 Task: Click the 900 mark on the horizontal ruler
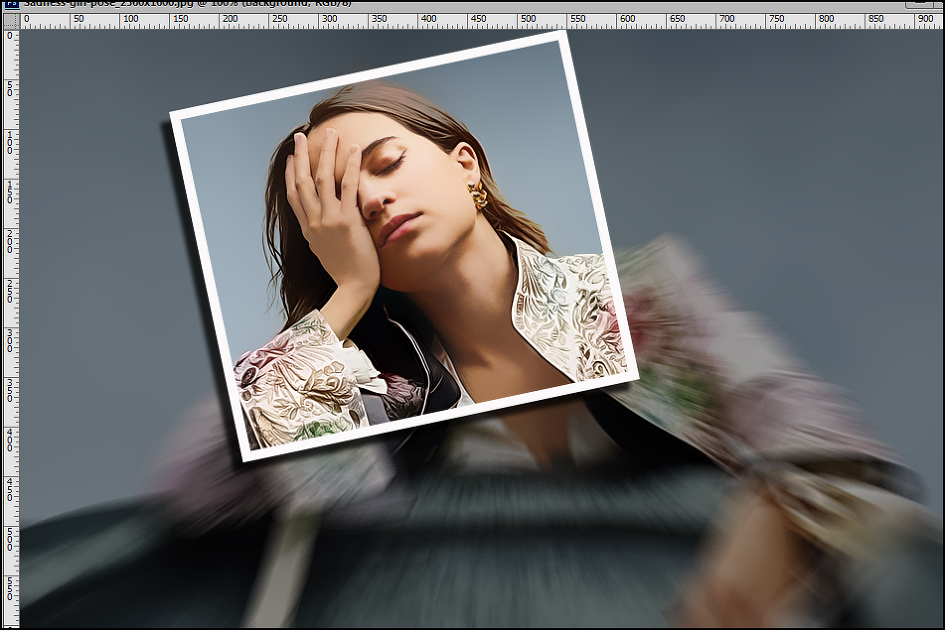[926, 19]
